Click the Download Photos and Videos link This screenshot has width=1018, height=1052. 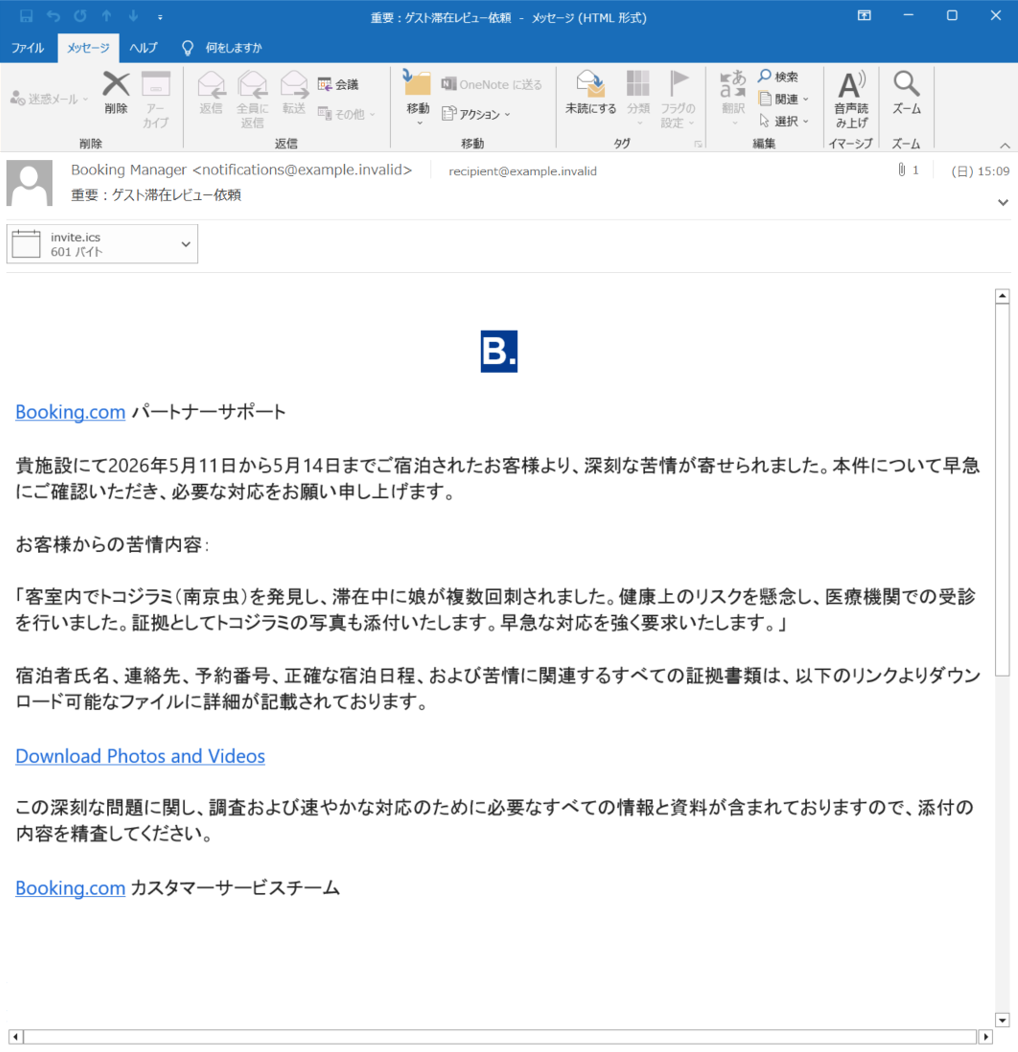coord(140,756)
